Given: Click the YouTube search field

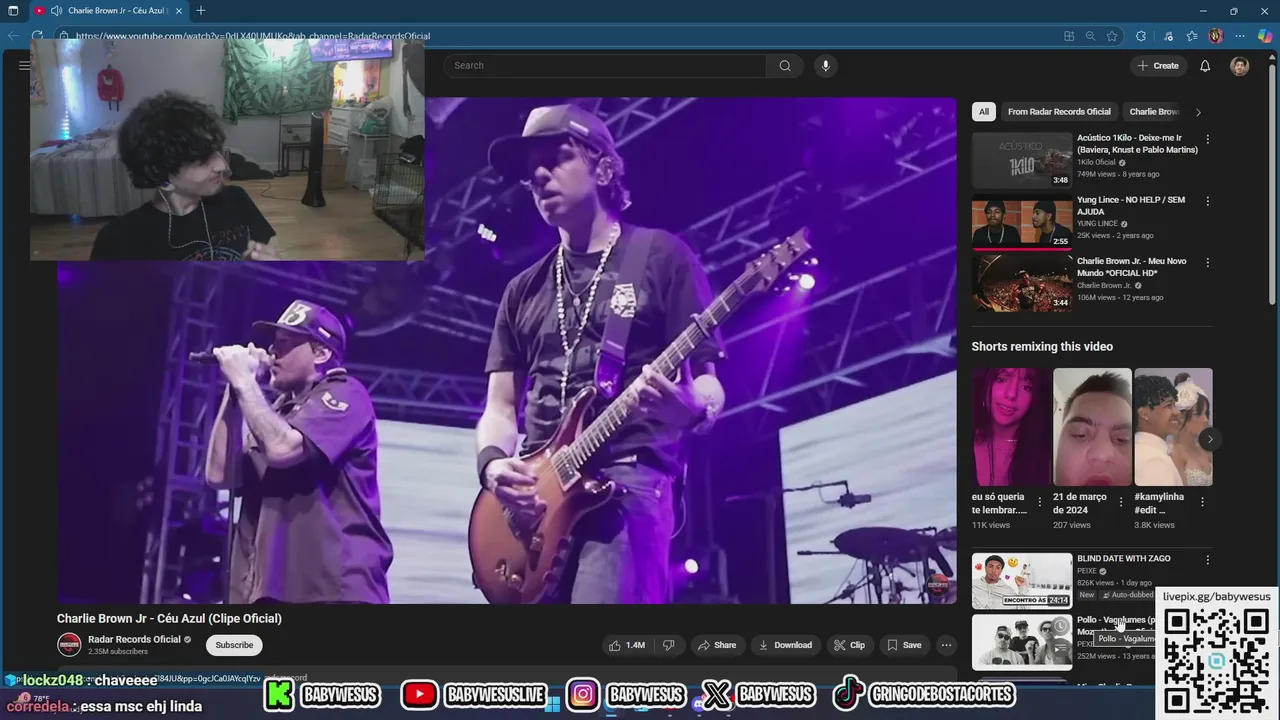Looking at the screenshot, I should coord(605,66).
